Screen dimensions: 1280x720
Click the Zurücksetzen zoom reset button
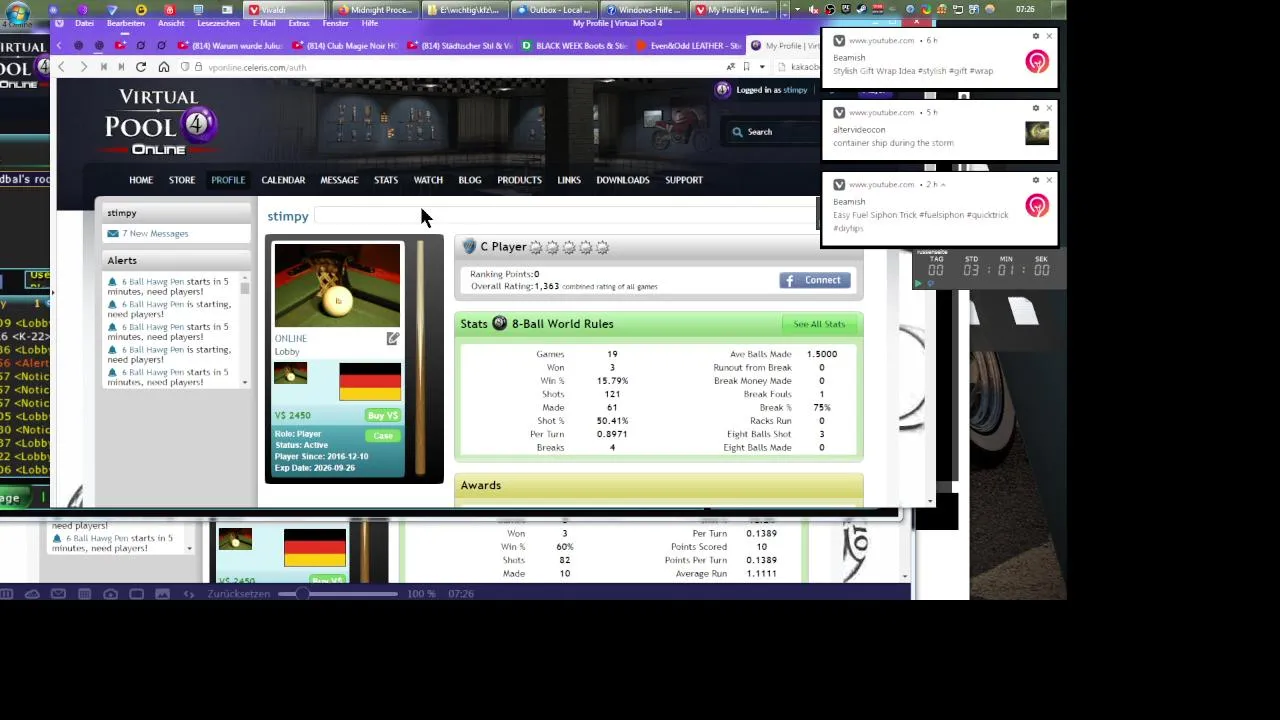point(239,594)
